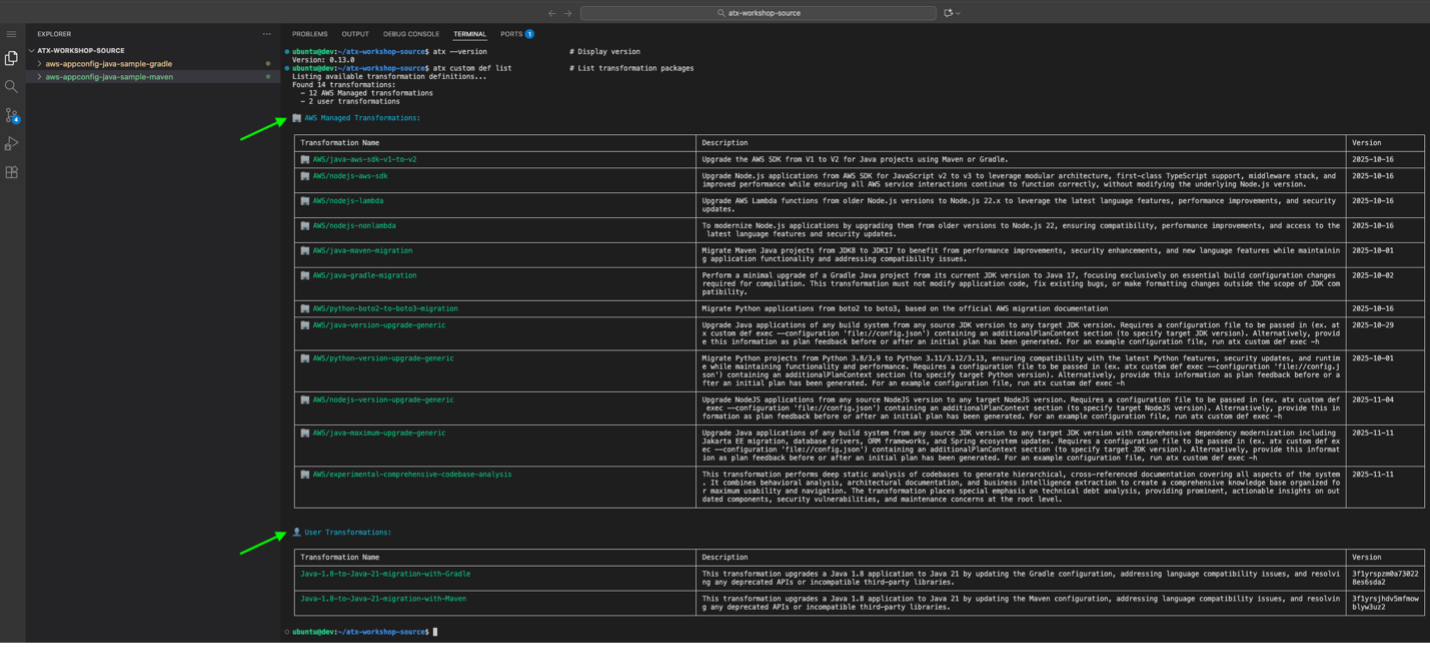Open Source Control showing 4 pending changes
The height and width of the screenshot is (647, 1430).
(11, 115)
